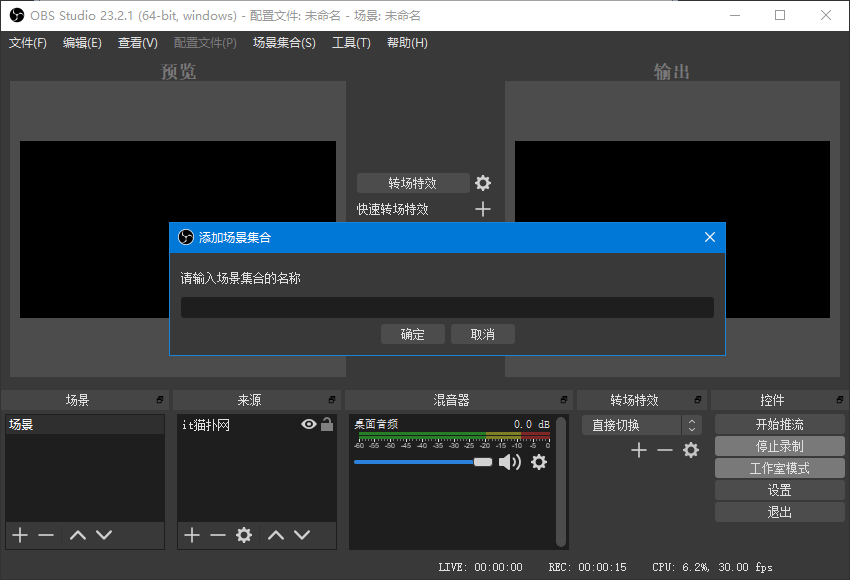Image resolution: width=850 pixels, height=580 pixels.
Task: Mute 桌面音频 speaker icon
Action: point(510,462)
